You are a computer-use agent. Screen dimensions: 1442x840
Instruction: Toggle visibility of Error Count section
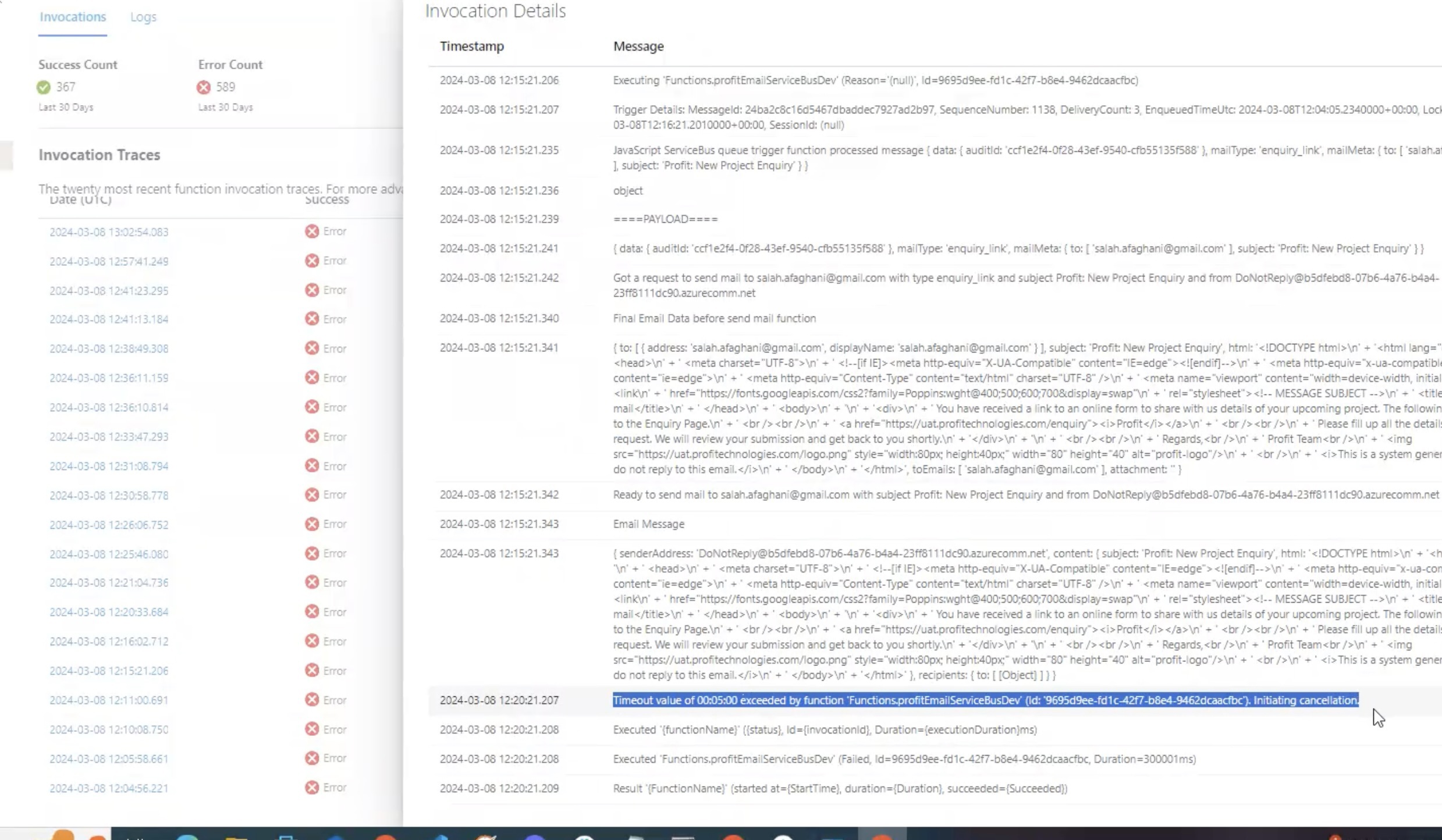point(229,64)
